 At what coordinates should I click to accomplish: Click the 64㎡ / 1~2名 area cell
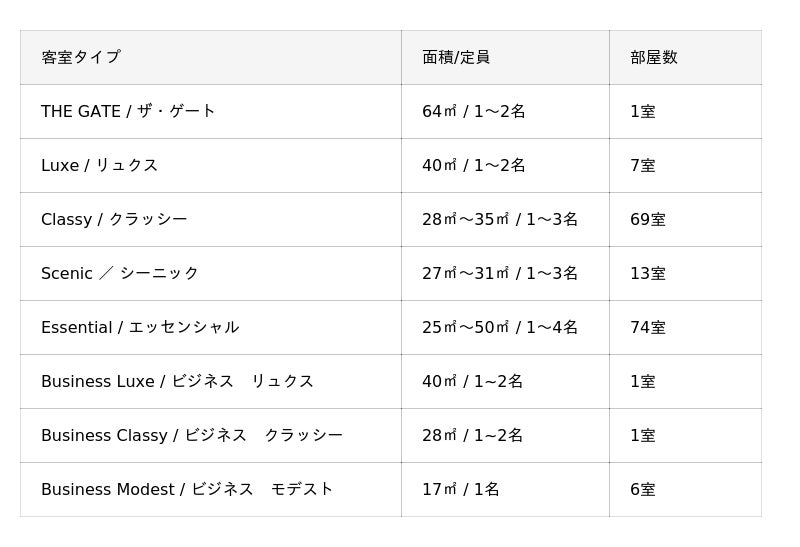pyautogui.click(x=473, y=111)
